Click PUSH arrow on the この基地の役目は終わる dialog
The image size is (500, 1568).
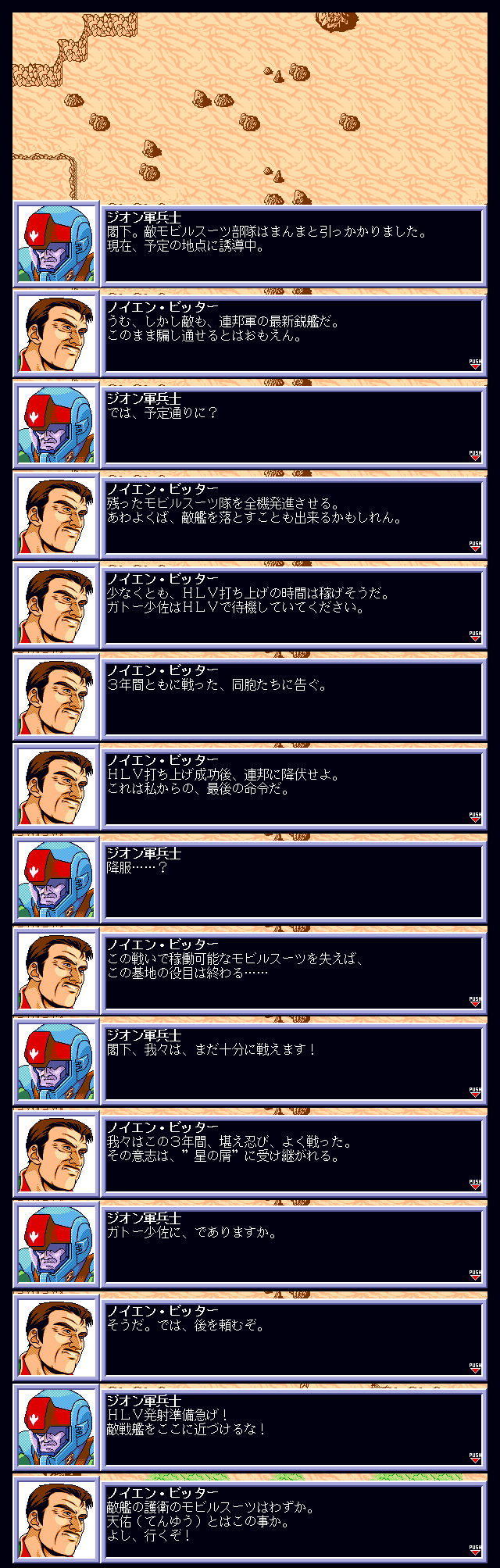tap(474, 1002)
